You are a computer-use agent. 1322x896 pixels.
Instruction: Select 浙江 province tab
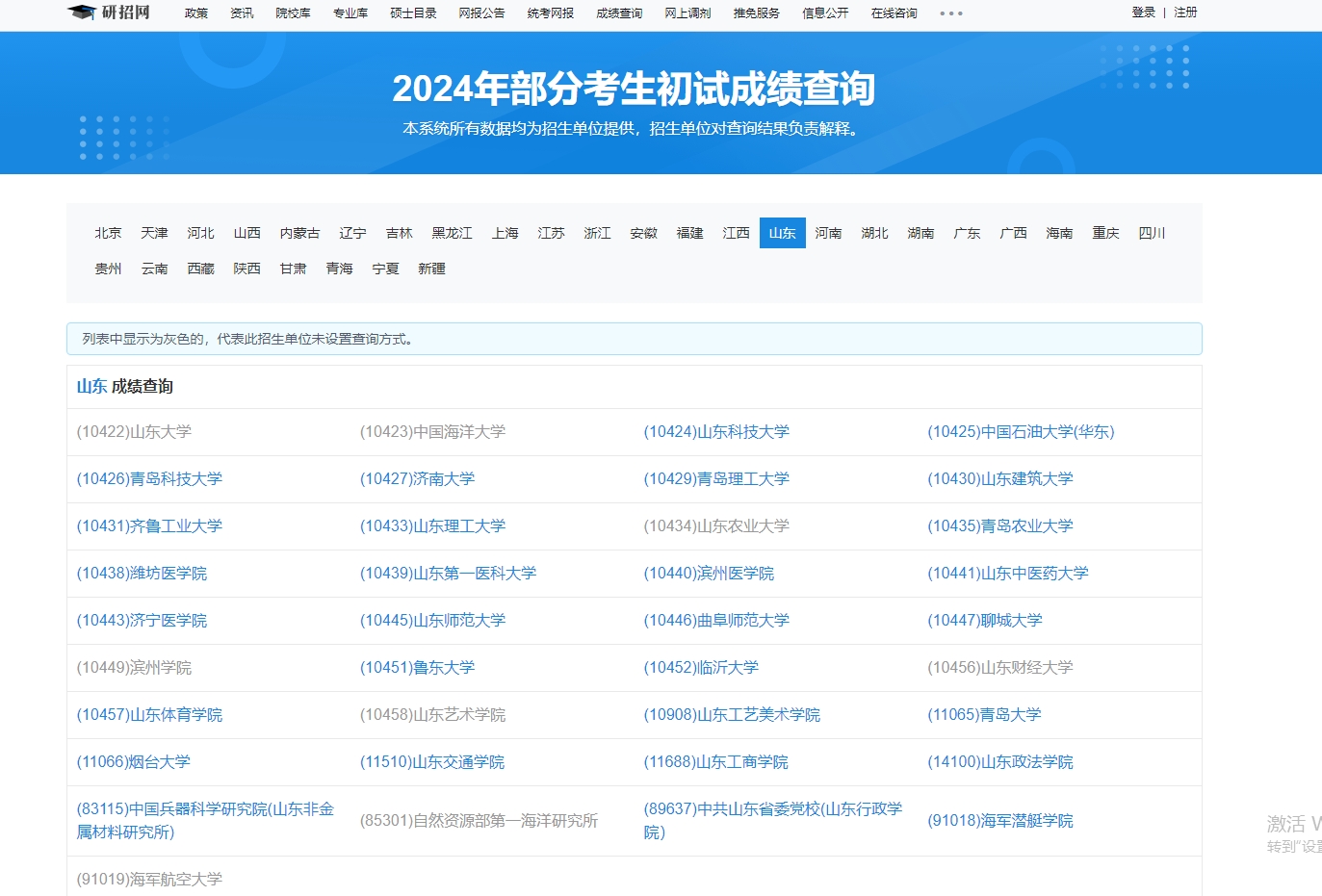point(597,233)
